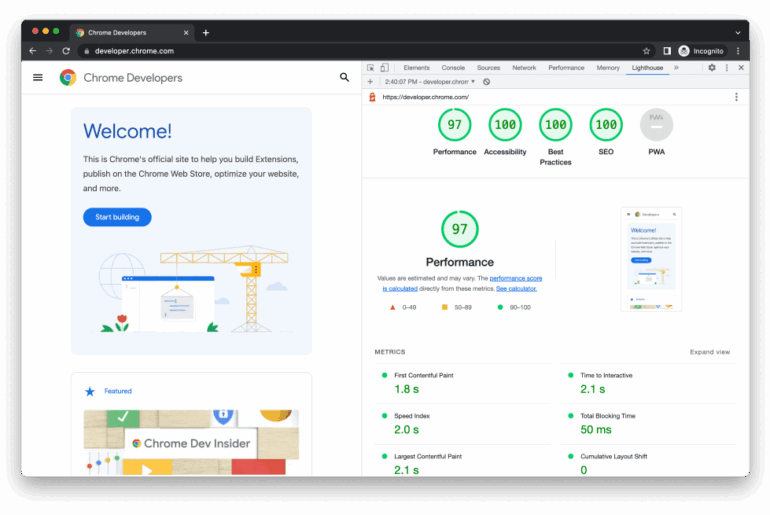Image resolution: width=770 pixels, height=515 pixels.
Task: Open Chrome three-dot menu
Action: tap(738, 51)
